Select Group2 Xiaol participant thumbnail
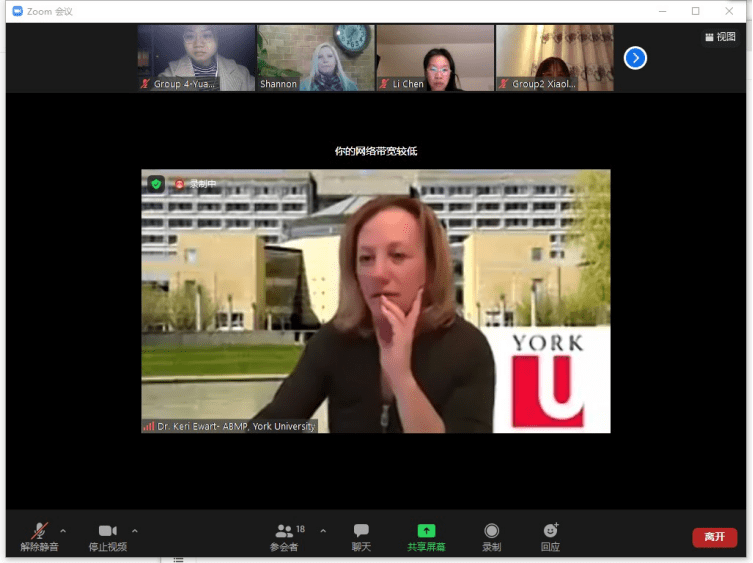The width and height of the screenshot is (753, 563). [554, 58]
